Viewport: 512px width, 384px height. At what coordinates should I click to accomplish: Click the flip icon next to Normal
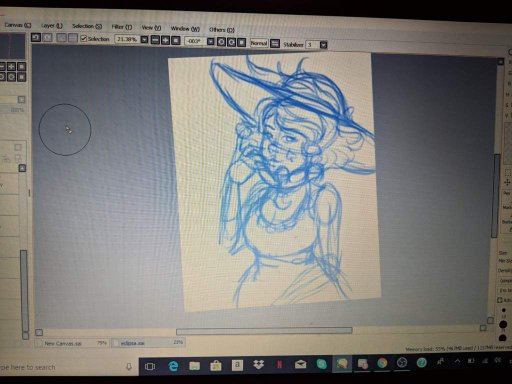pyautogui.click(x=275, y=43)
